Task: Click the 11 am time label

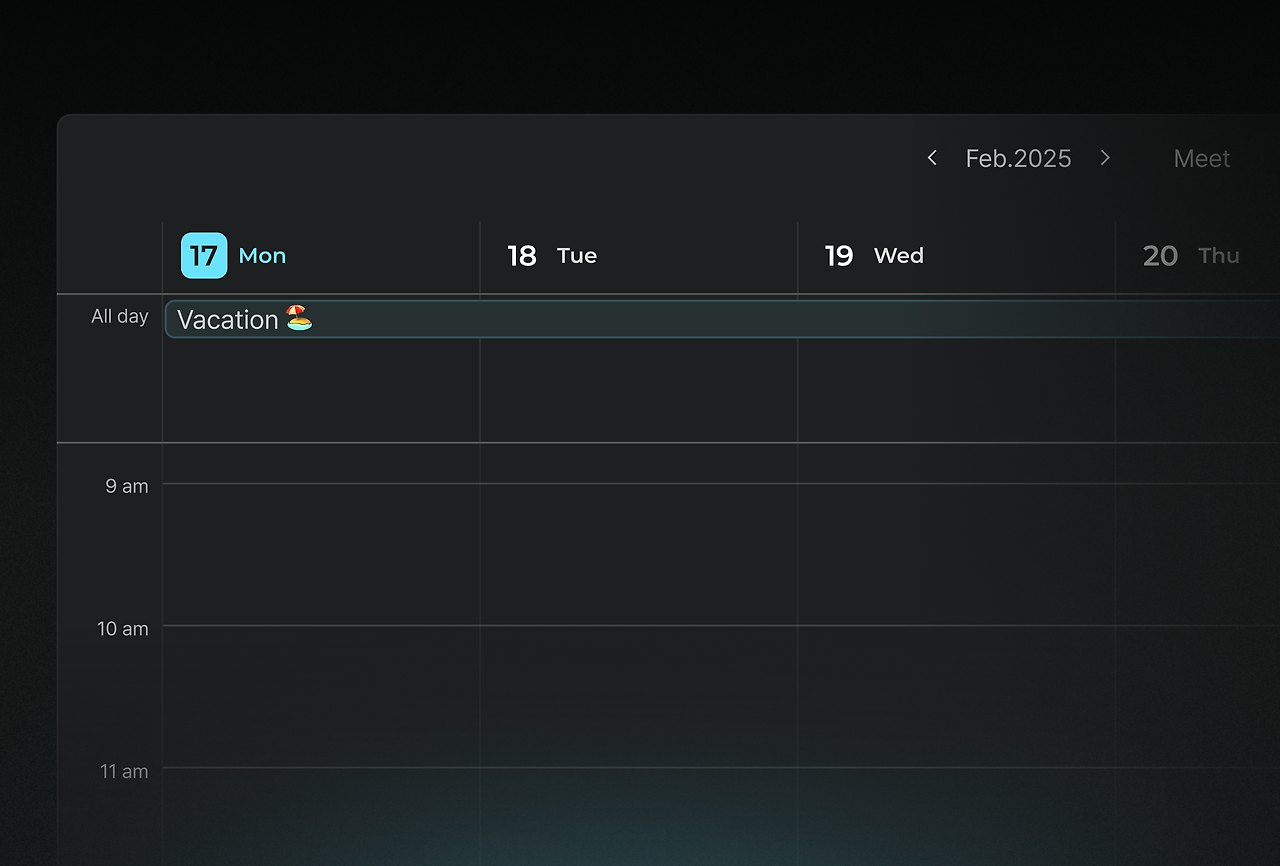Action: 124,771
